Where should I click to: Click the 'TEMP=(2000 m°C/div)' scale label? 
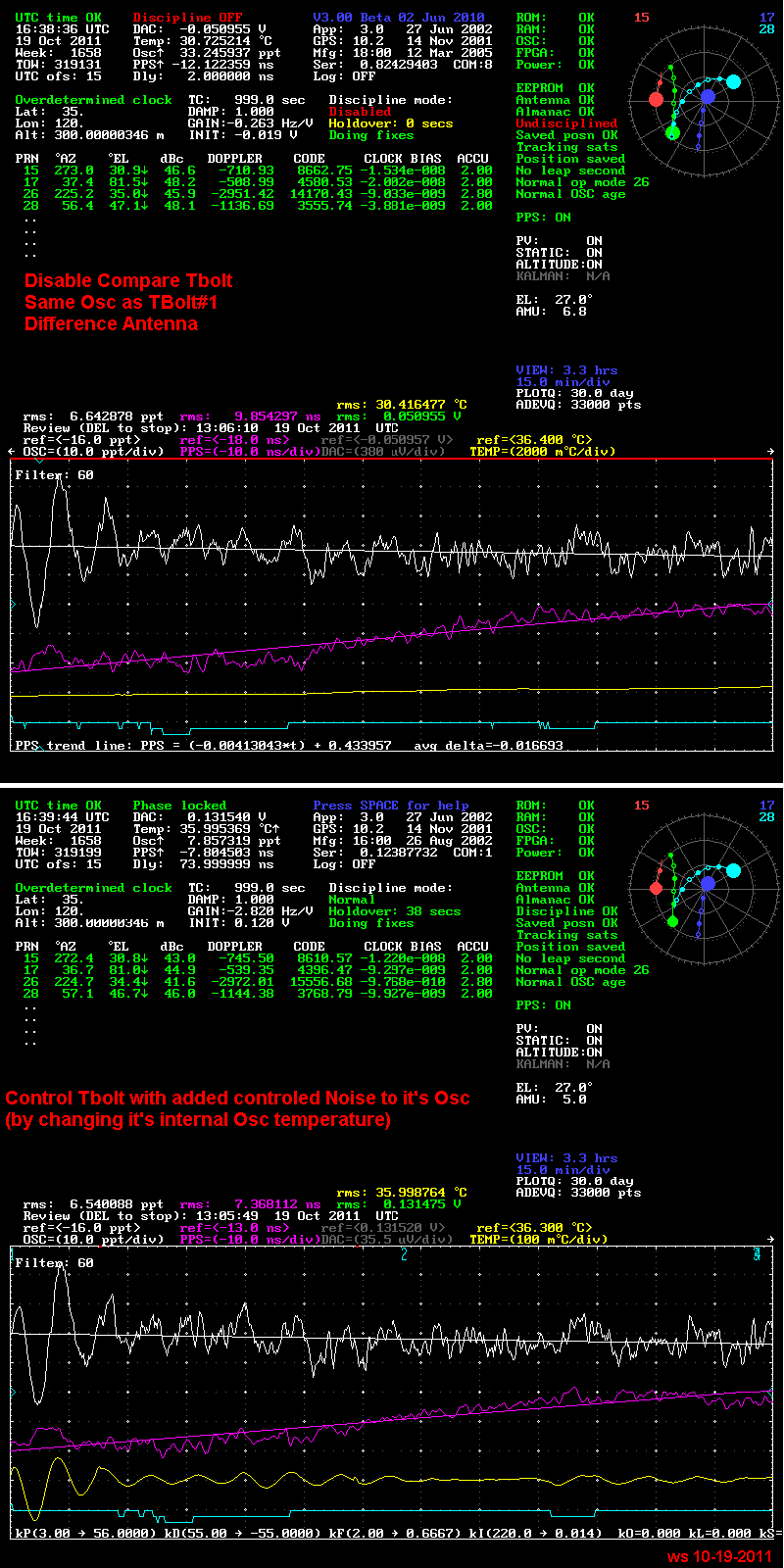coord(543,452)
